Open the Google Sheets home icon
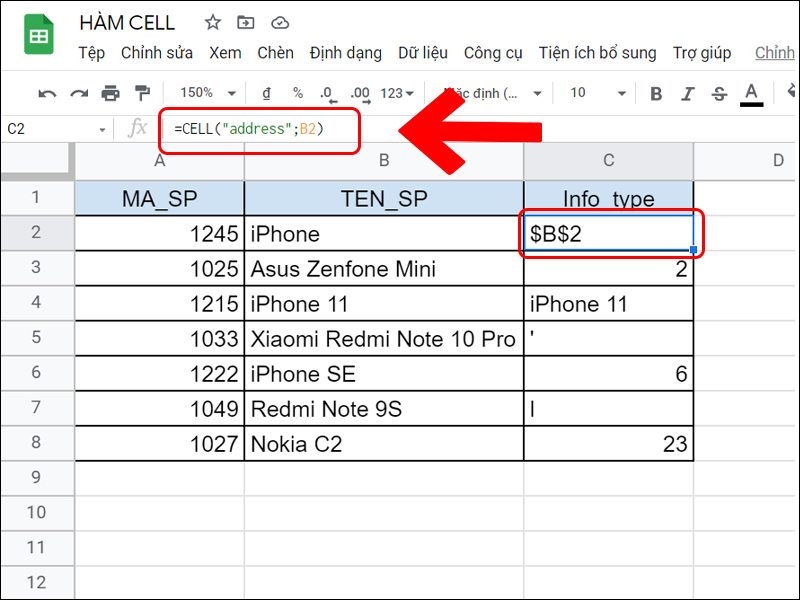The height and width of the screenshot is (600, 800). tap(37, 35)
